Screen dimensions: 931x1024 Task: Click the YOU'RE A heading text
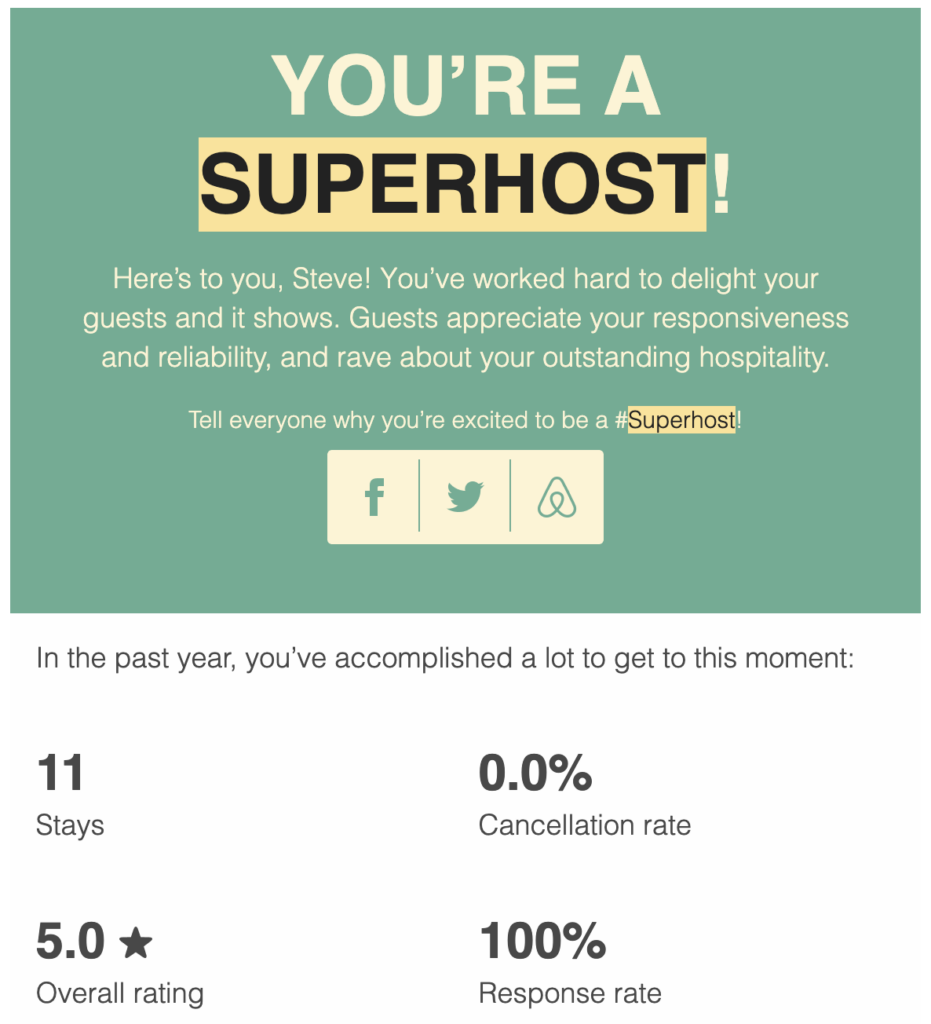pos(466,86)
